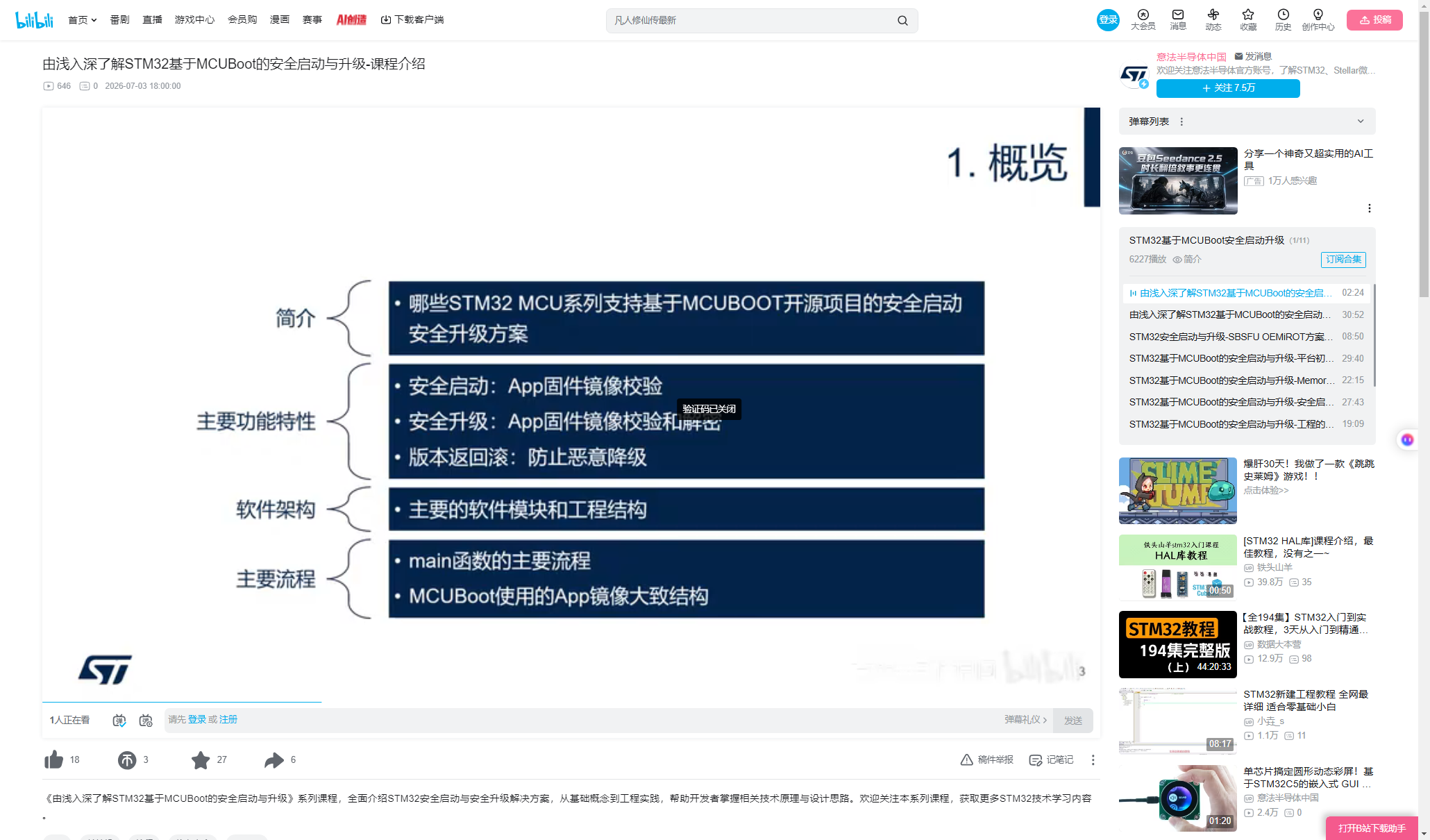Click 注册 link in danmaku box
Viewport: 1430px width, 840px height.
(228, 720)
